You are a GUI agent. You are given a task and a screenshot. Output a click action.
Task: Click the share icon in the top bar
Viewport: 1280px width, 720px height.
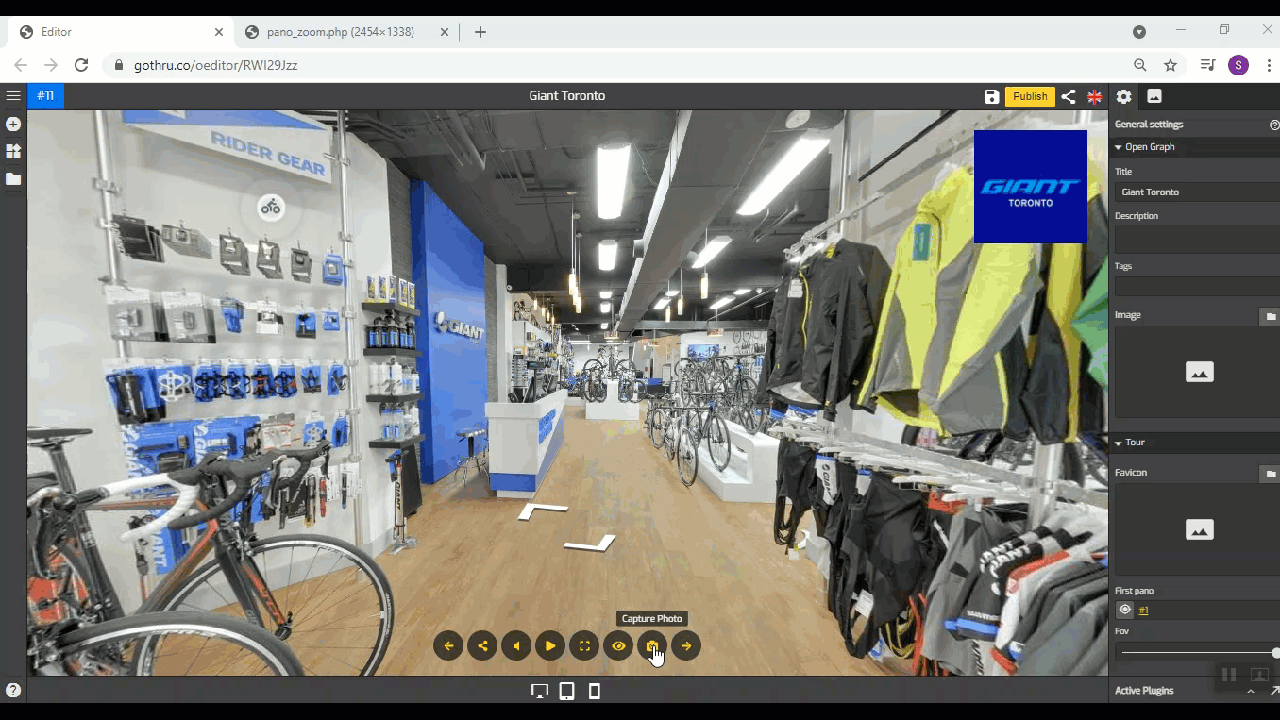click(x=1068, y=97)
